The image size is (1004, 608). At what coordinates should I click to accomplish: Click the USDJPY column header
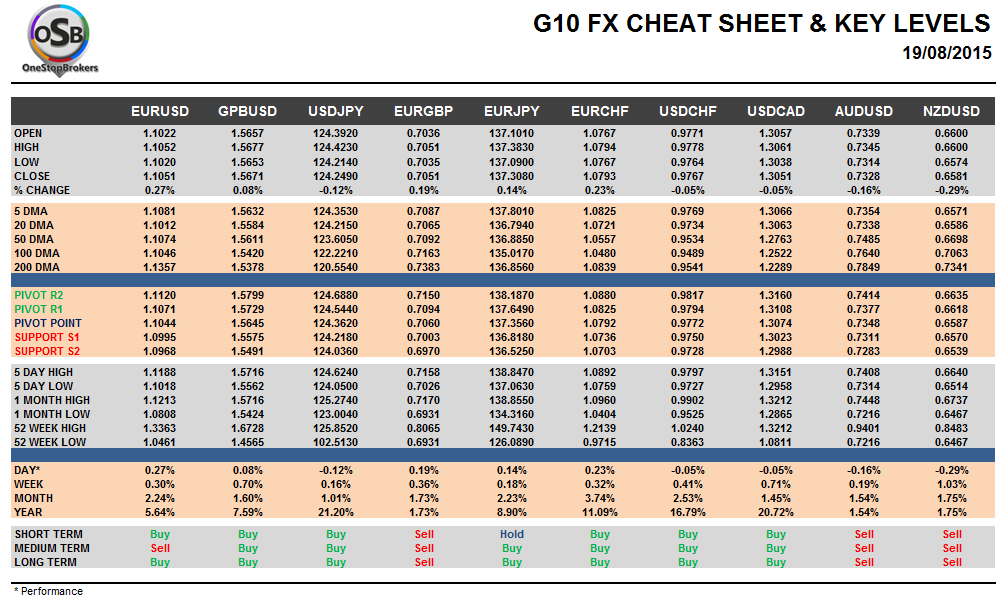point(335,111)
